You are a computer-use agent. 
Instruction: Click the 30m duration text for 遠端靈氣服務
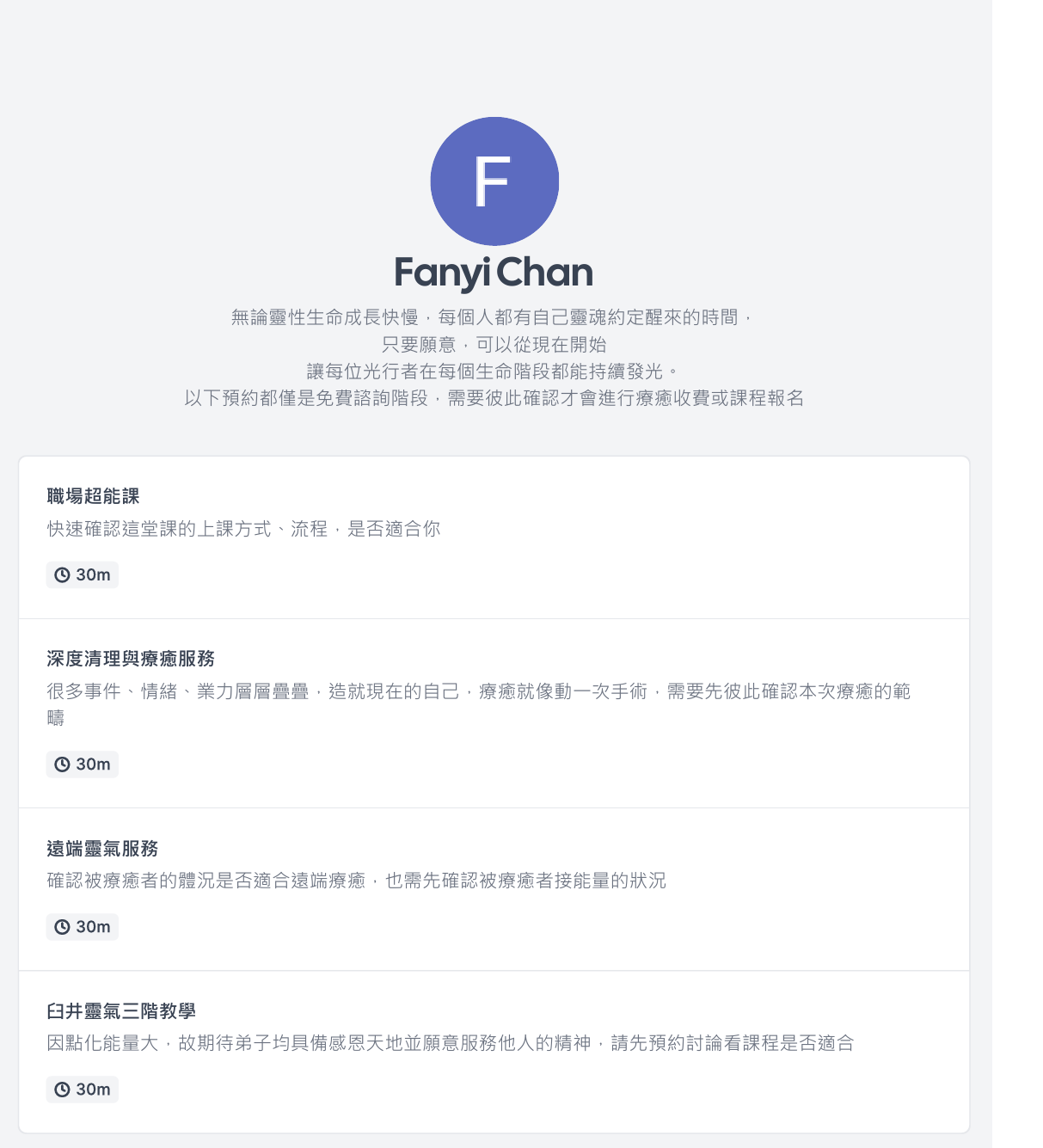[93, 927]
